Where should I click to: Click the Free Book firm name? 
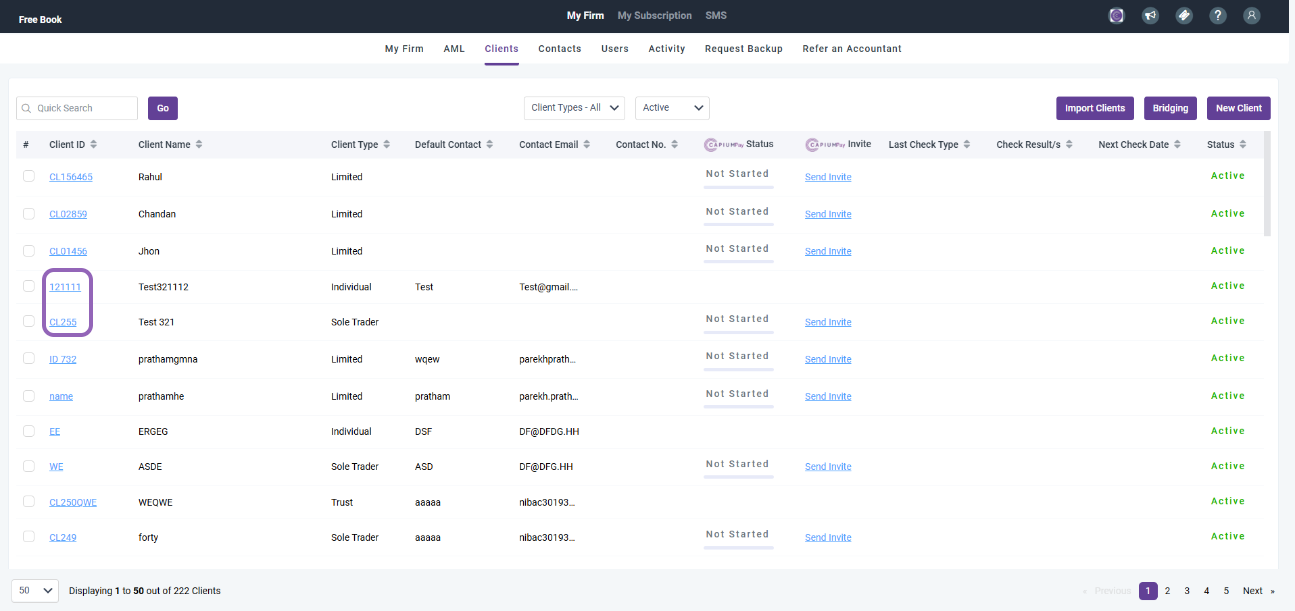40,19
